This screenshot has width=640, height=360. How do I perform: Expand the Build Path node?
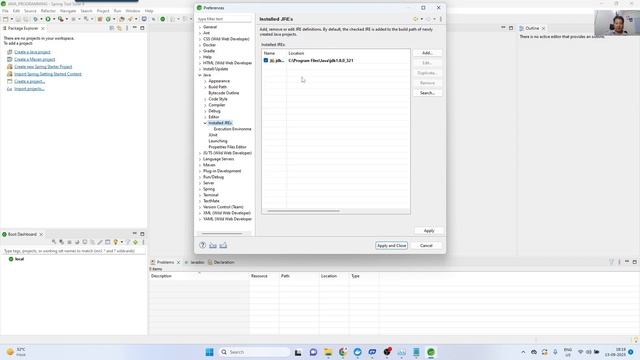205,87
